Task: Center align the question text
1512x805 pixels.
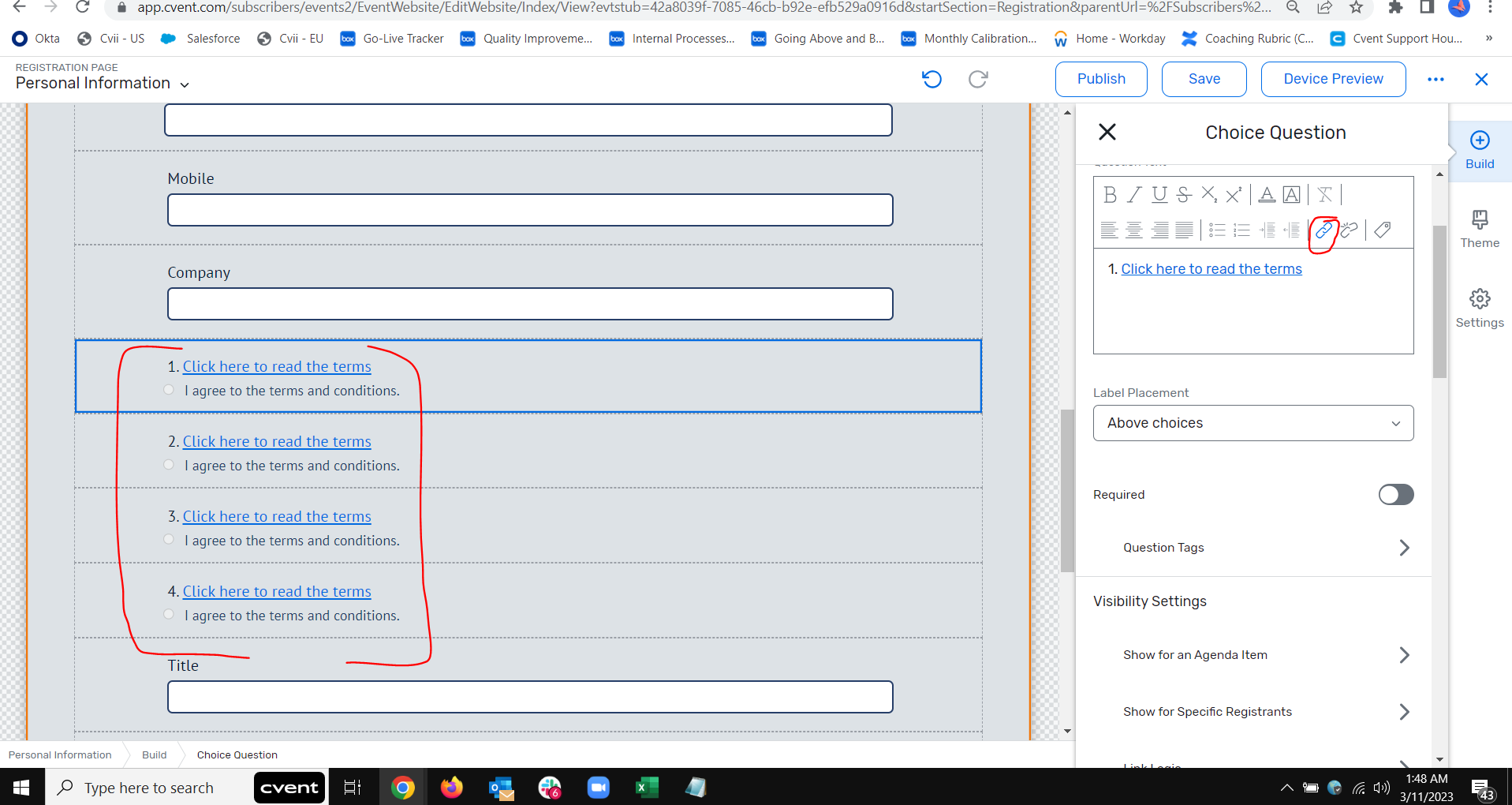Action: (x=1134, y=230)
